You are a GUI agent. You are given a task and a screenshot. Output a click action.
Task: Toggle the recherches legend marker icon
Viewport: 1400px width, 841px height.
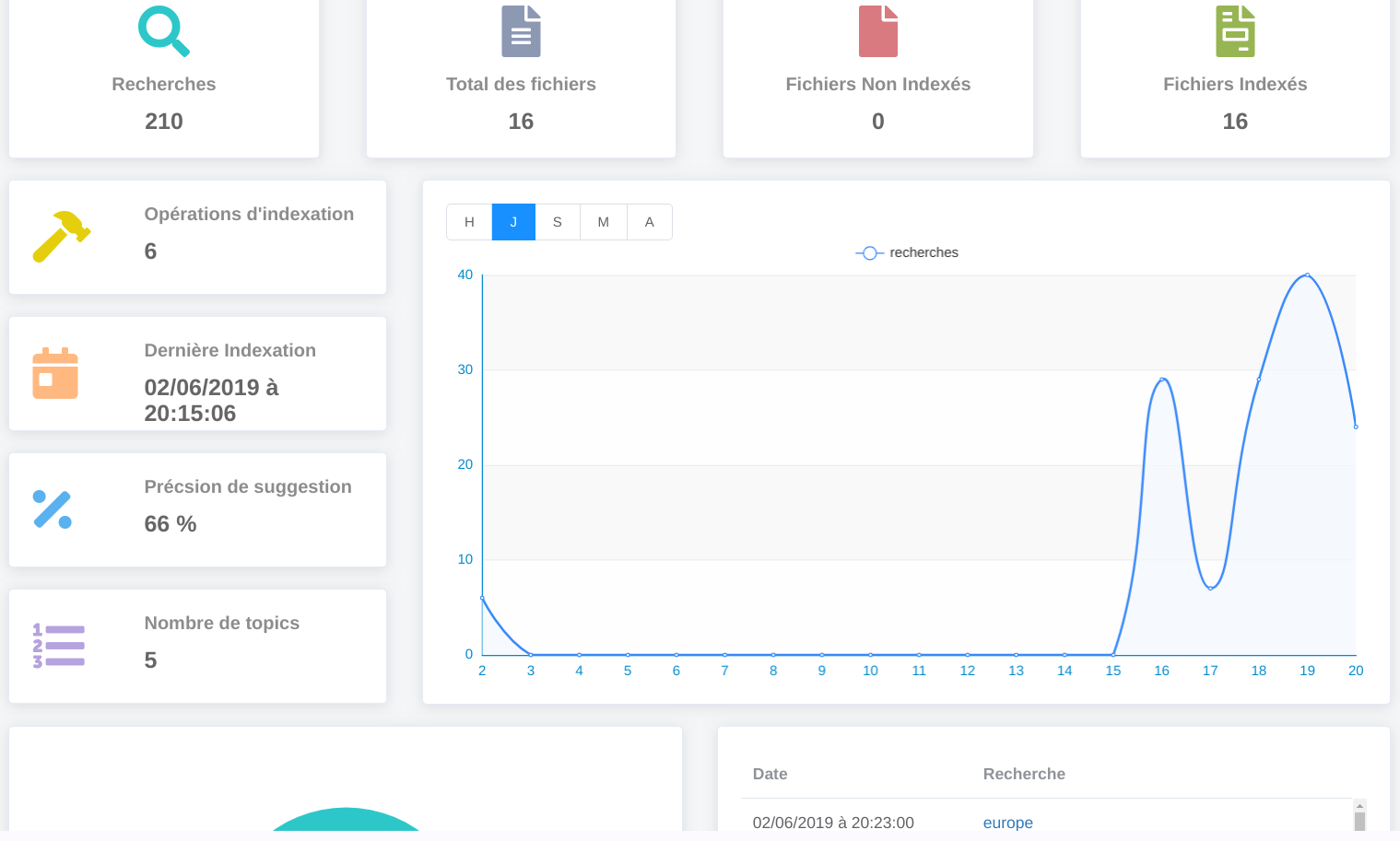tap(869, 252)
